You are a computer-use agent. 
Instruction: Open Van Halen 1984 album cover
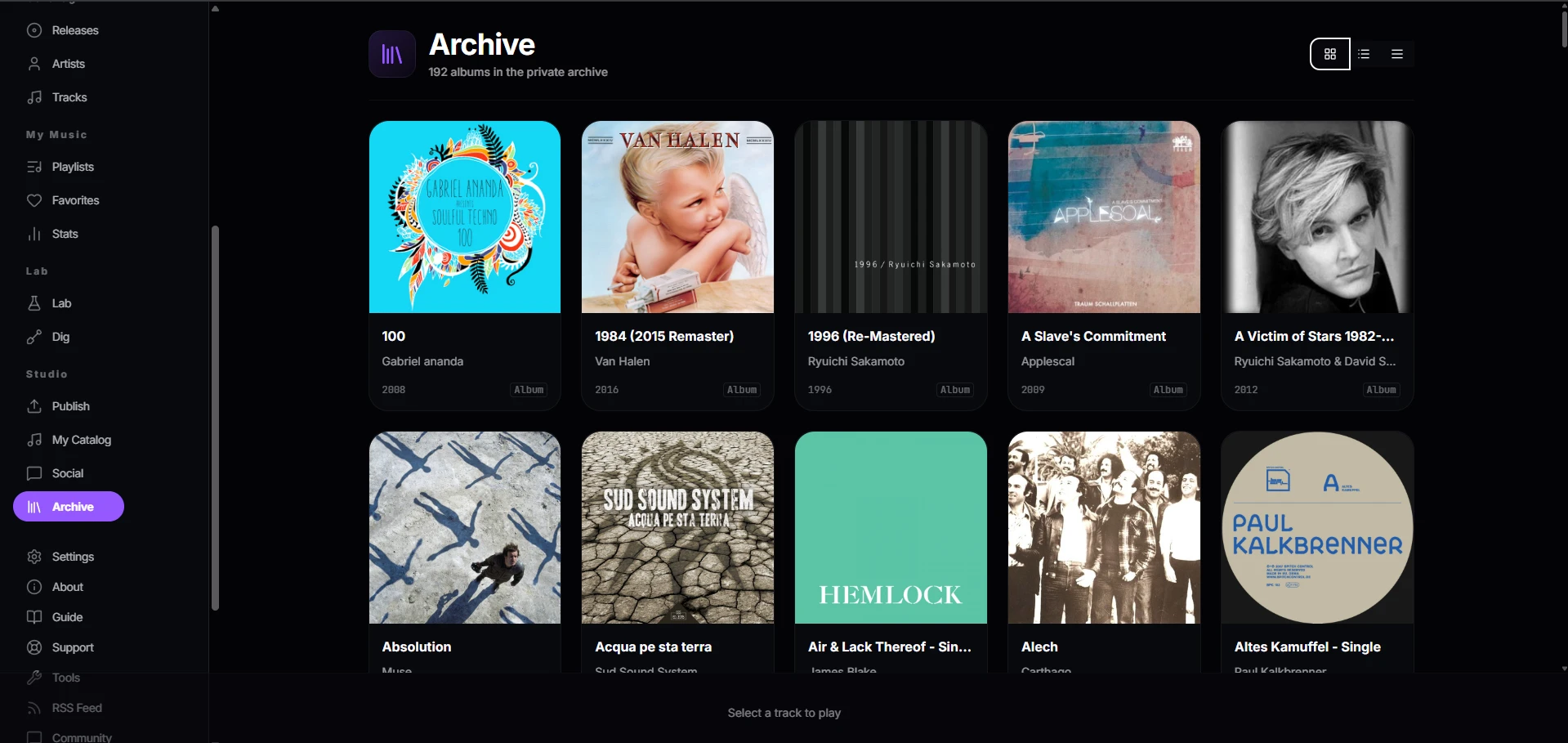click(x=677, y=217)
